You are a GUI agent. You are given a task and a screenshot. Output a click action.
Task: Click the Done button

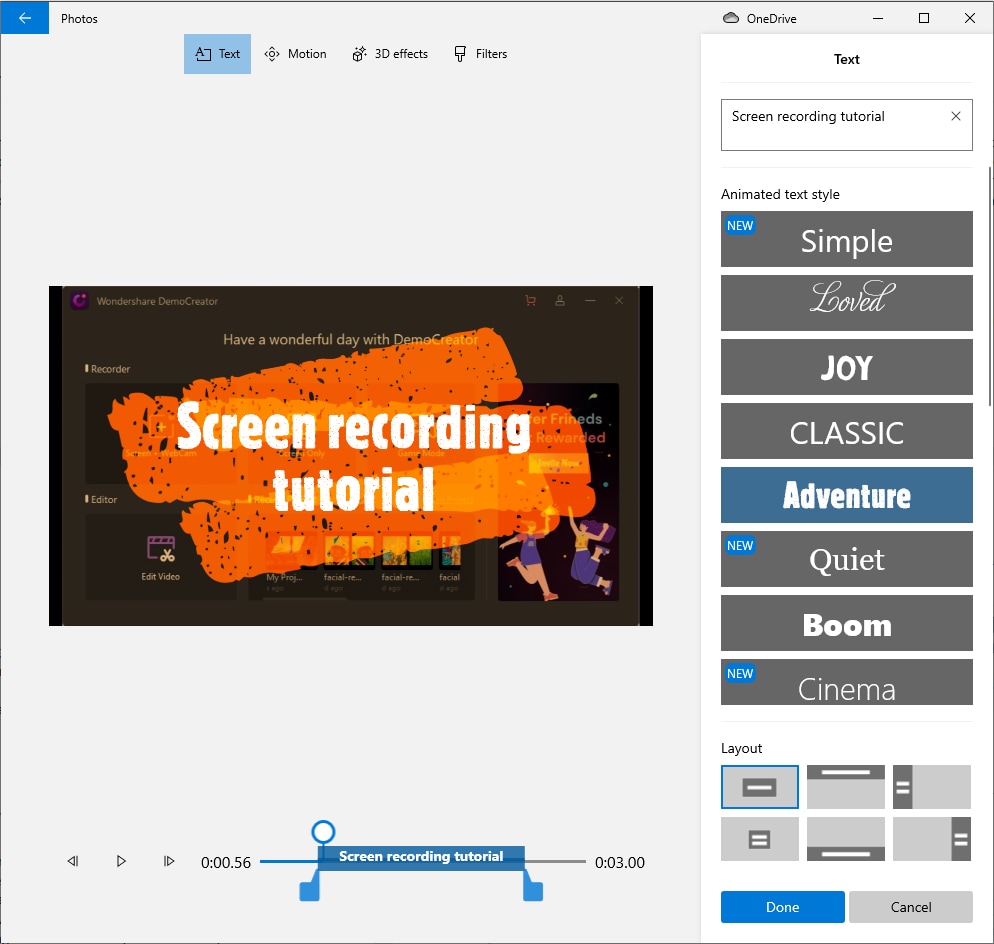[x=782, y=907]
